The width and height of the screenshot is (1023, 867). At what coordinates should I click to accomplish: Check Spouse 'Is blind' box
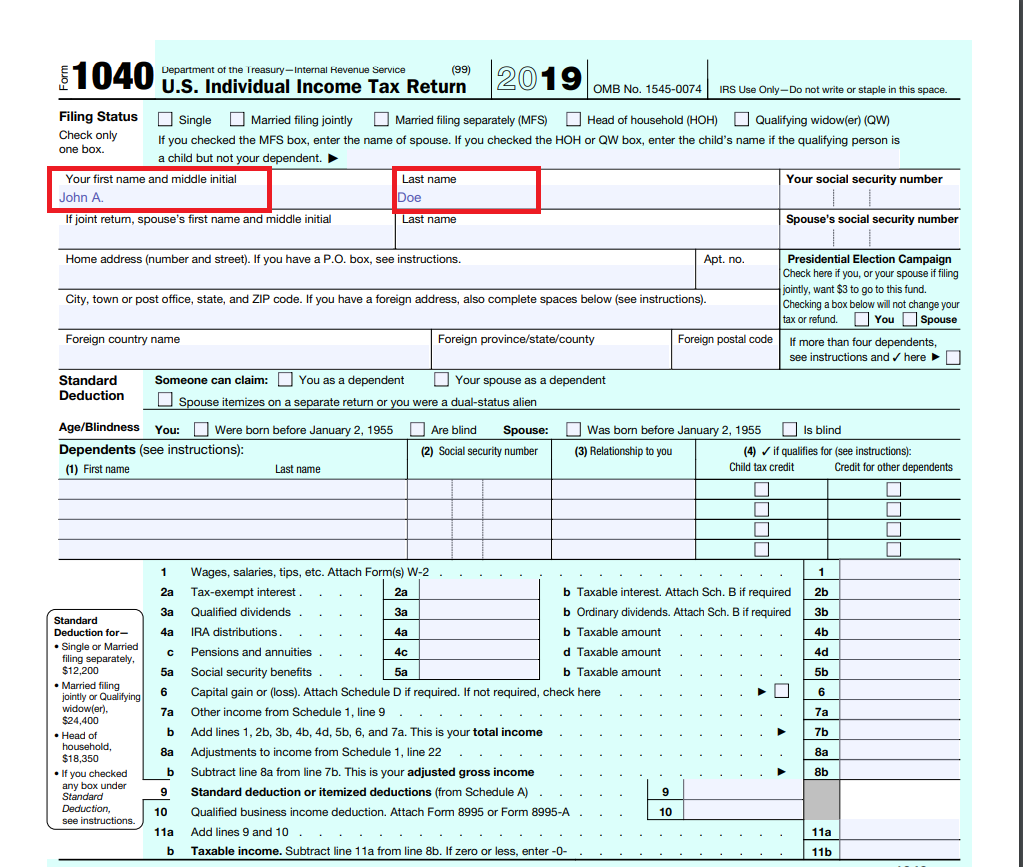[789, 429]
